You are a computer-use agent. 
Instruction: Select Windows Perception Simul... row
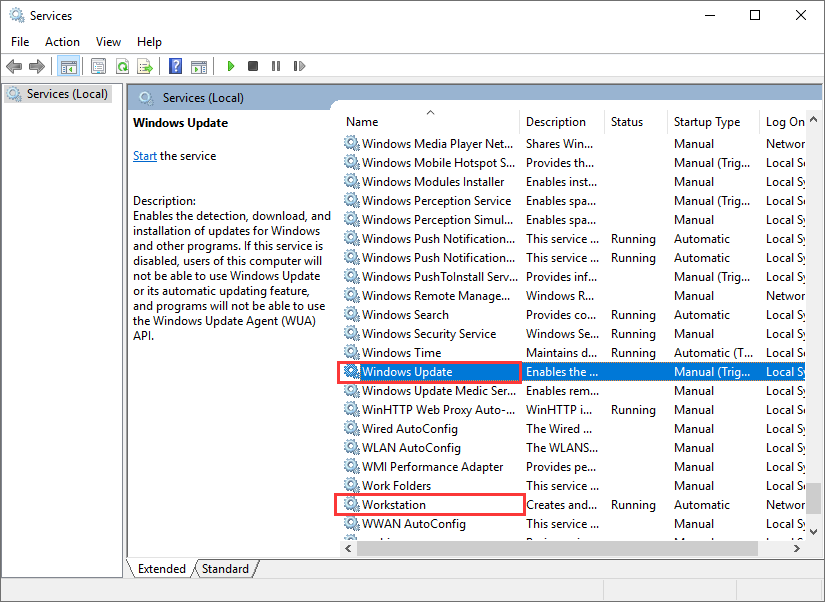coord(574,219)
